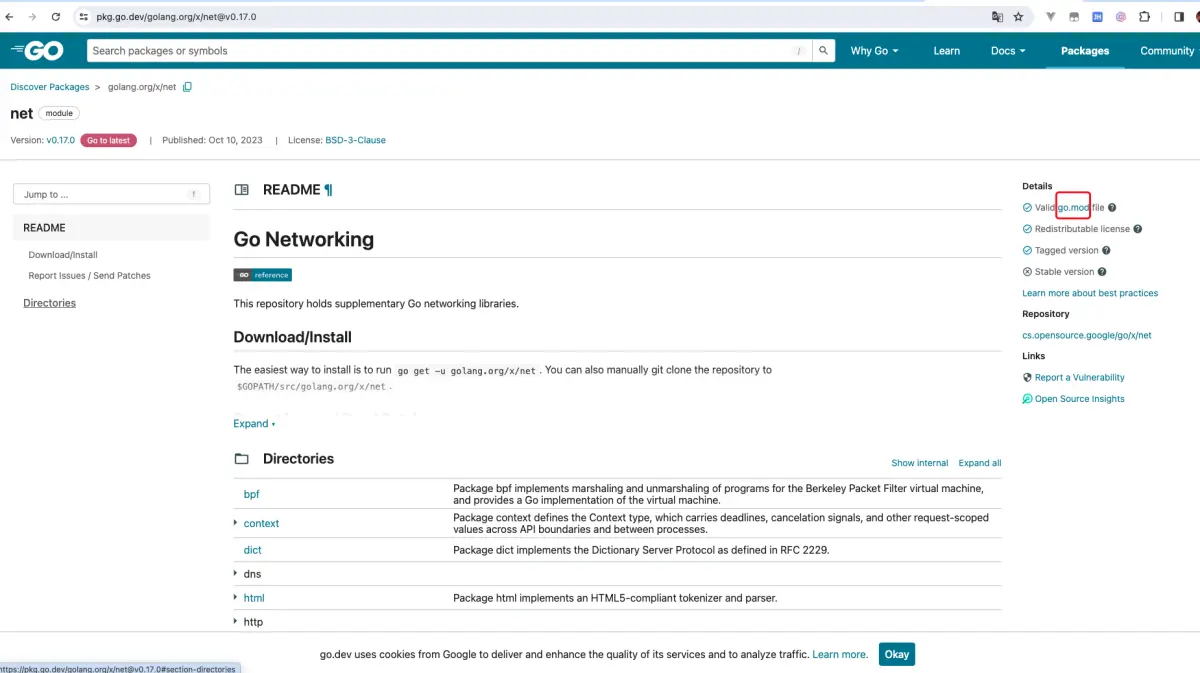1200x673 pixels.
Task: Open version v0.17.0 link
Action: point(61,141)
